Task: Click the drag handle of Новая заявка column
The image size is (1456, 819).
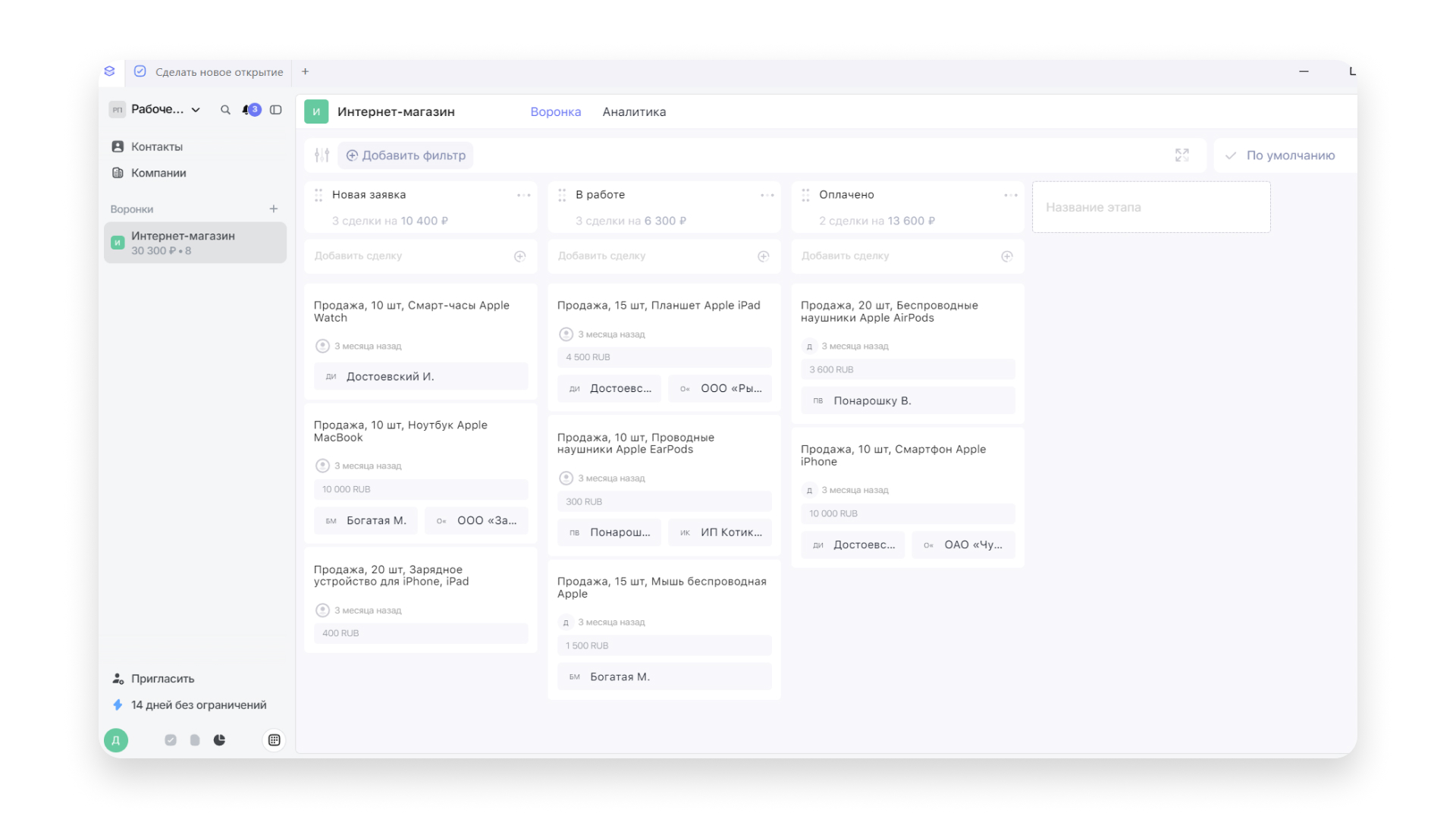Action: (x=318, y=195)
